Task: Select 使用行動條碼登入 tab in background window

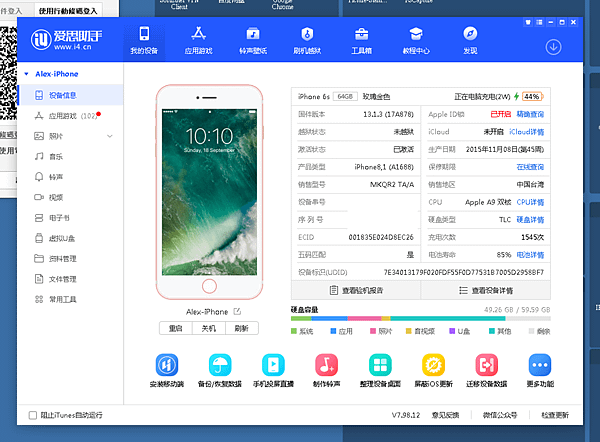Action: (x=68, y=11)
